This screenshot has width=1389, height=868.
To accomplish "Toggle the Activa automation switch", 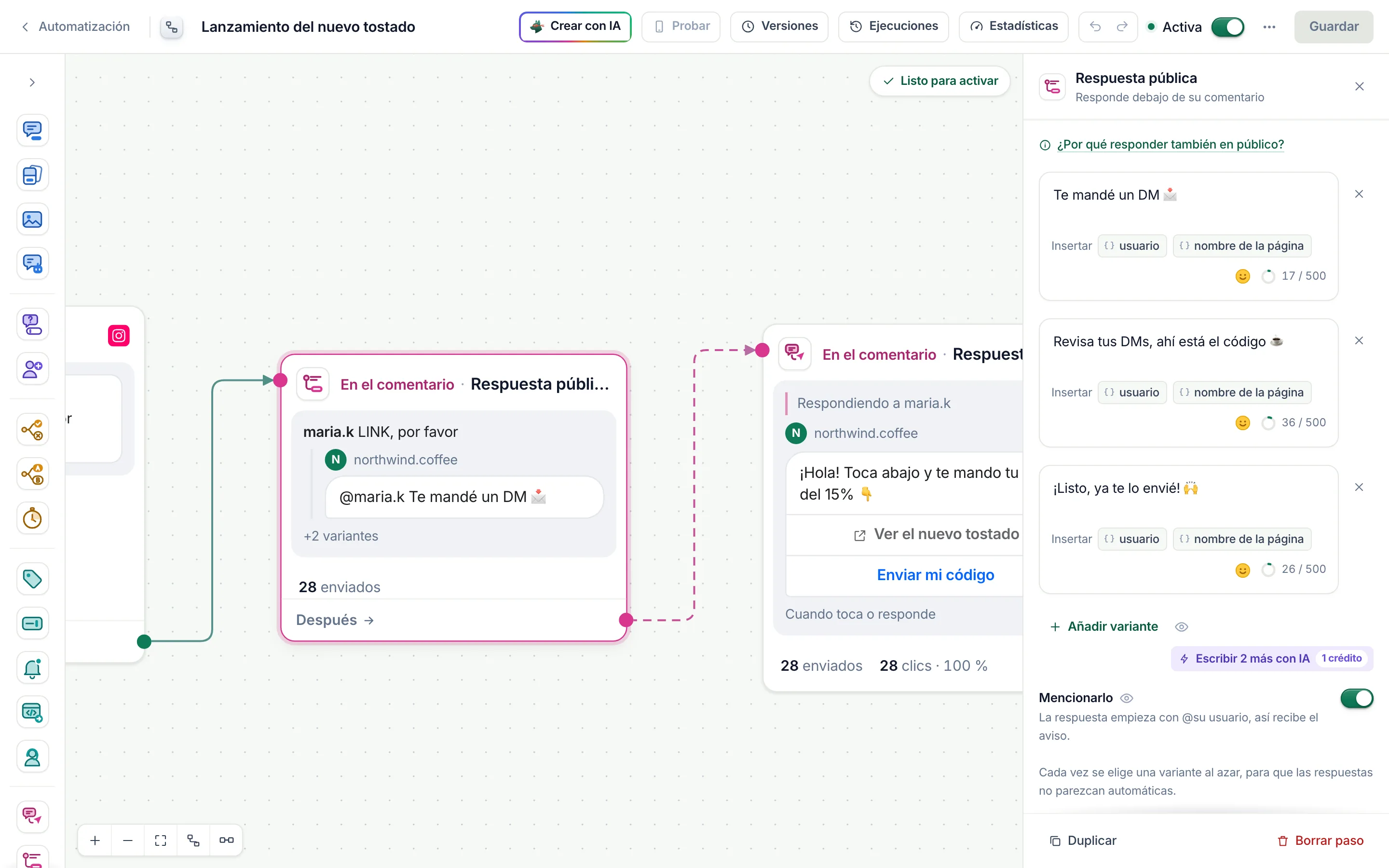I will coord(1228,27).
